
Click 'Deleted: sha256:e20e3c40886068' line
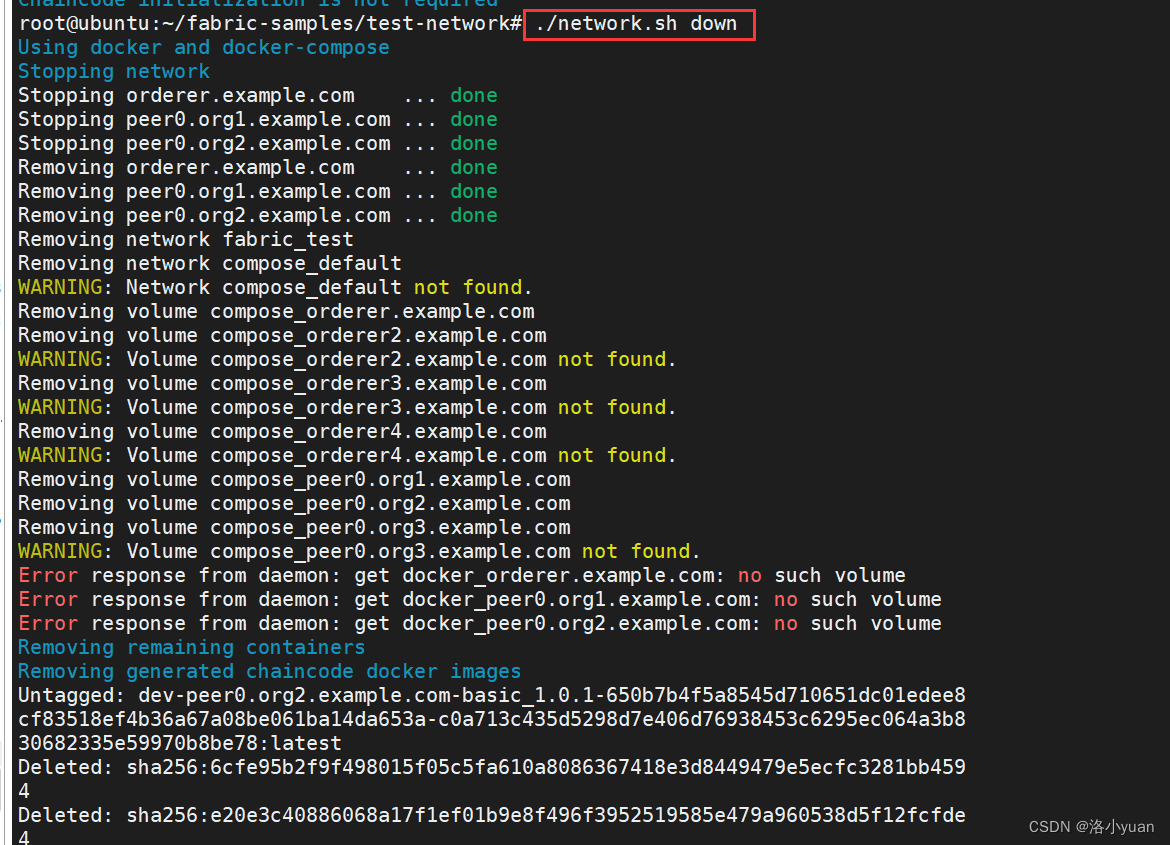(x=492, y=815)
